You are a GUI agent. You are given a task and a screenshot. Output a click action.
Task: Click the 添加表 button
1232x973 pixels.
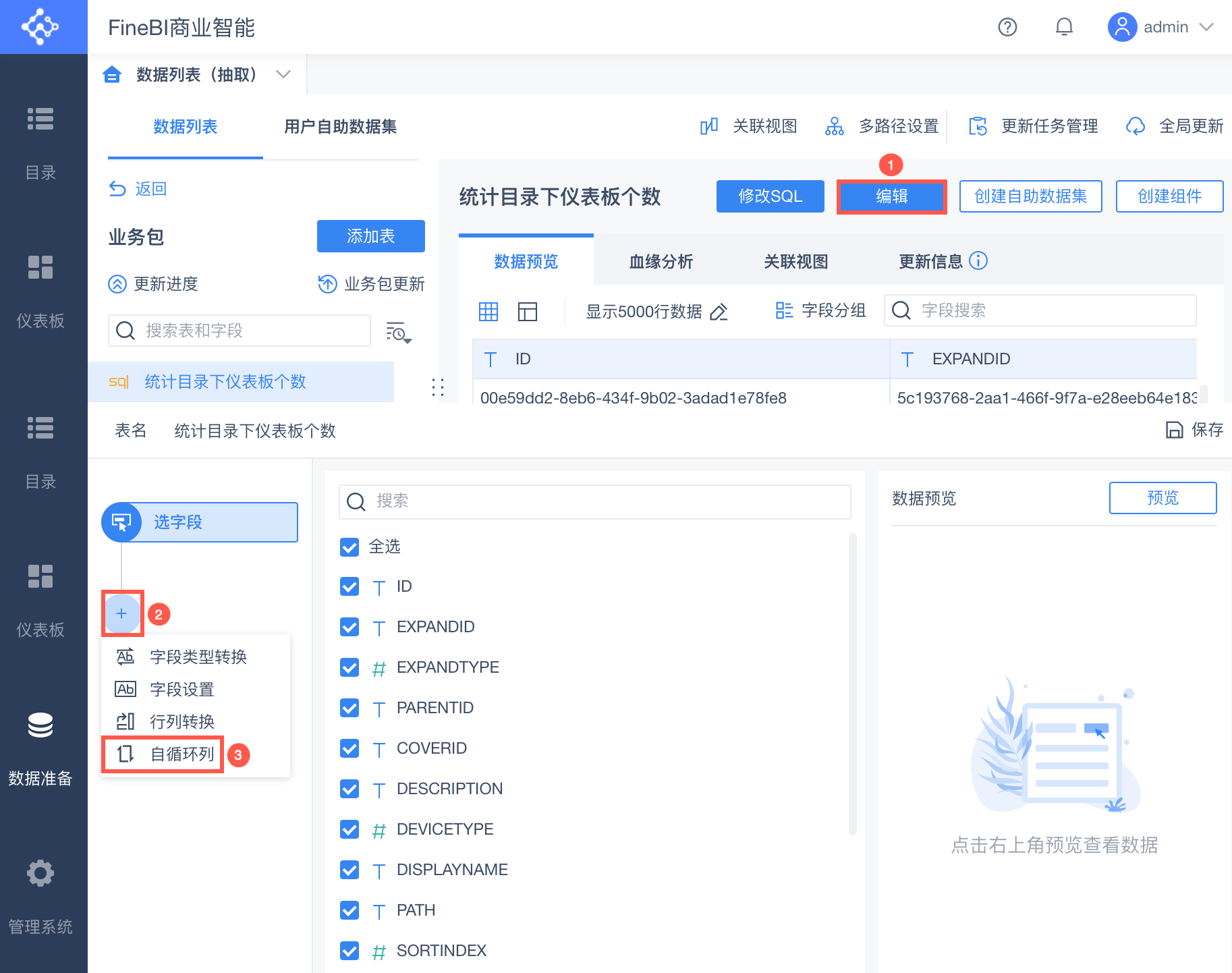(x=371, y=236)
